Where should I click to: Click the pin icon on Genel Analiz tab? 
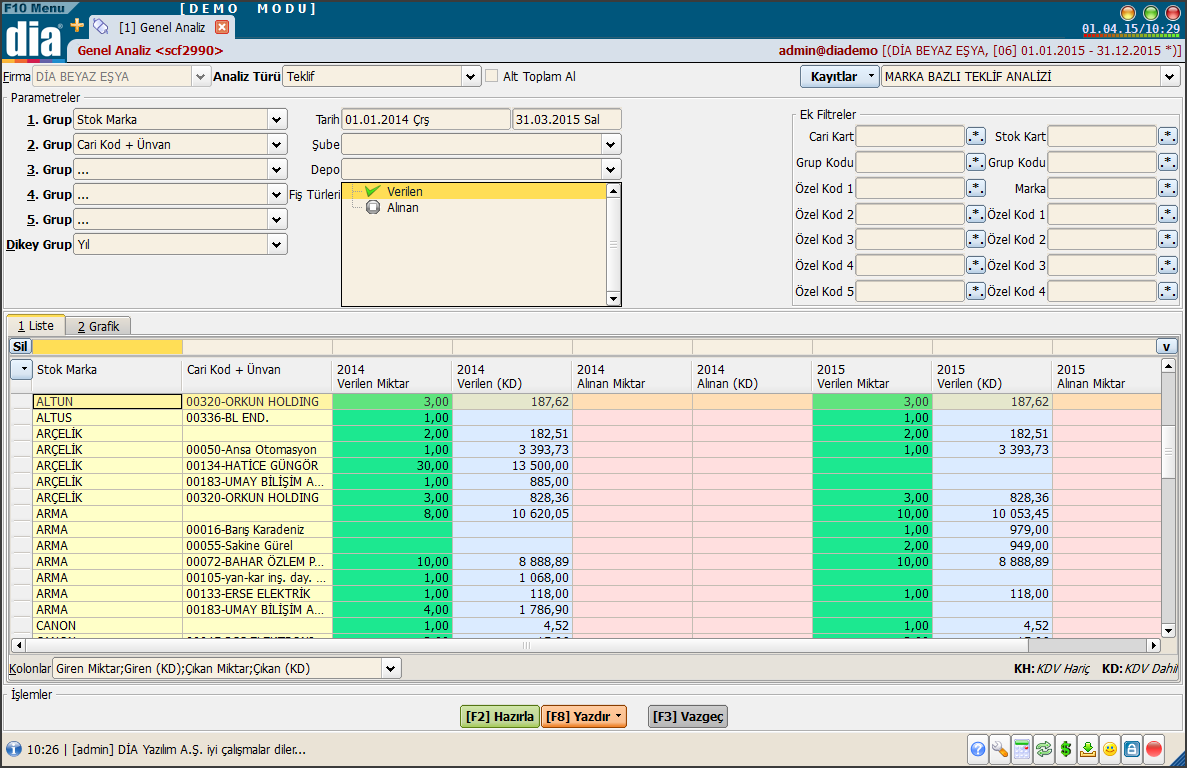point(100,26)
